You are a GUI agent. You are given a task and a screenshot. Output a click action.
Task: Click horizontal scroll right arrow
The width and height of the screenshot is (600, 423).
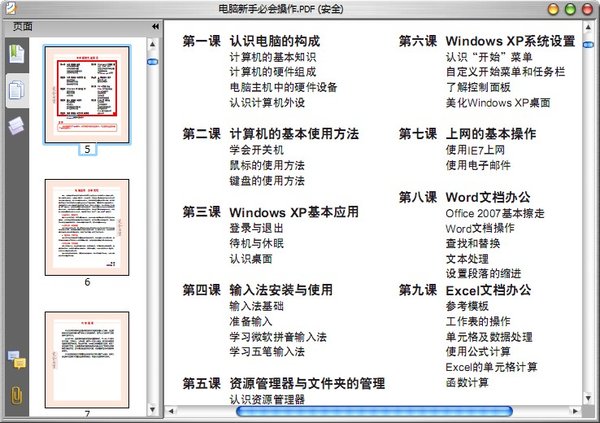coord(575,411)
